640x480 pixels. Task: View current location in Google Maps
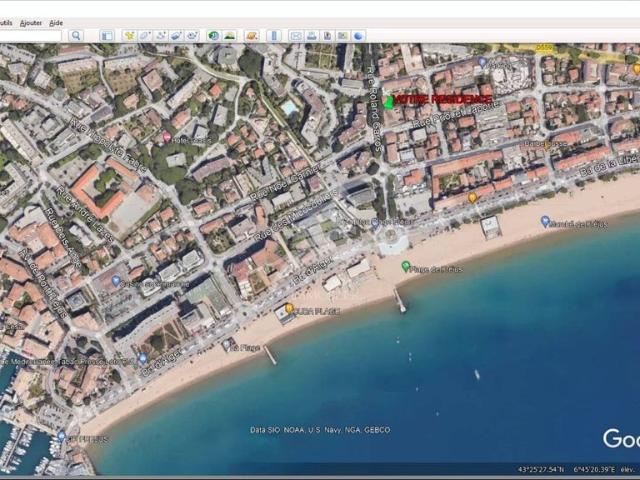tap(342, 36)
